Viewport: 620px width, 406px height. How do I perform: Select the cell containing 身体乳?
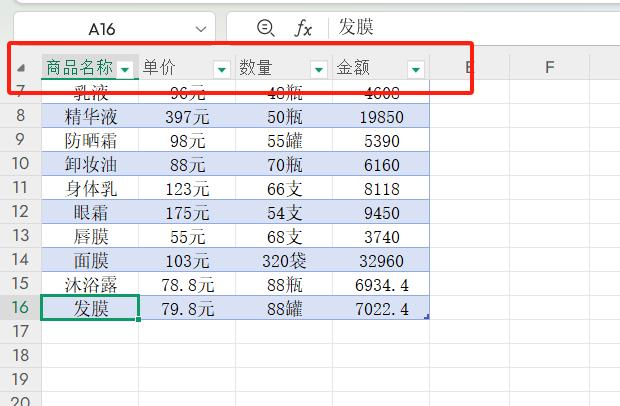90,188
